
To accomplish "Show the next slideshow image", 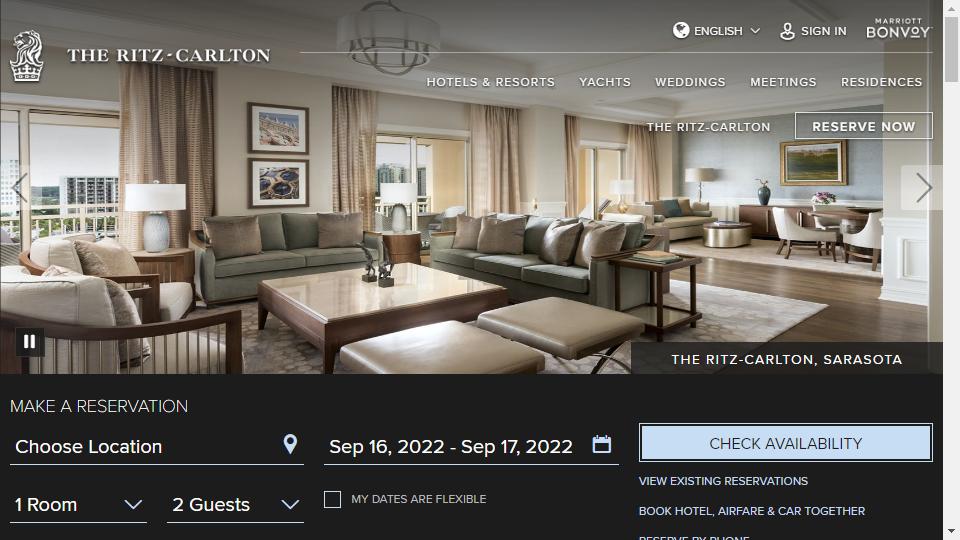I will (x=923, y=188).
